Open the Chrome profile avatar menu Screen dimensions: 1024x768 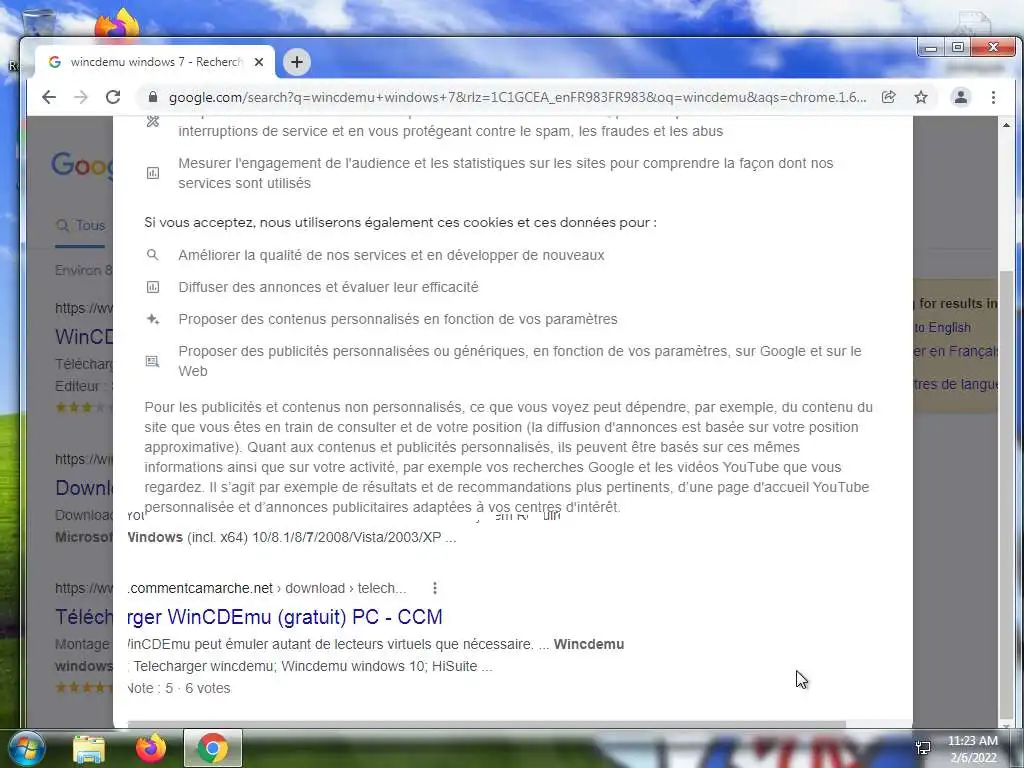coord(961,97)
